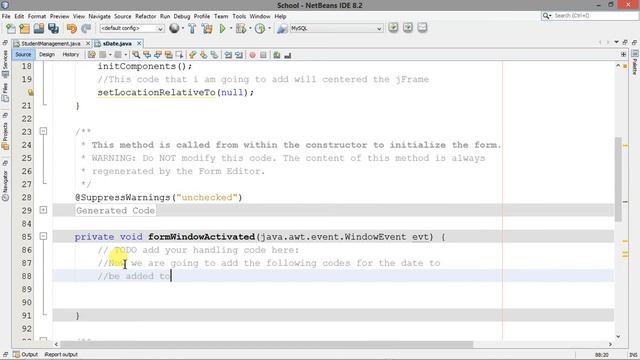Open the Palette side panel
The height and width of the screenshot is (360, 640).
[635, 63]
